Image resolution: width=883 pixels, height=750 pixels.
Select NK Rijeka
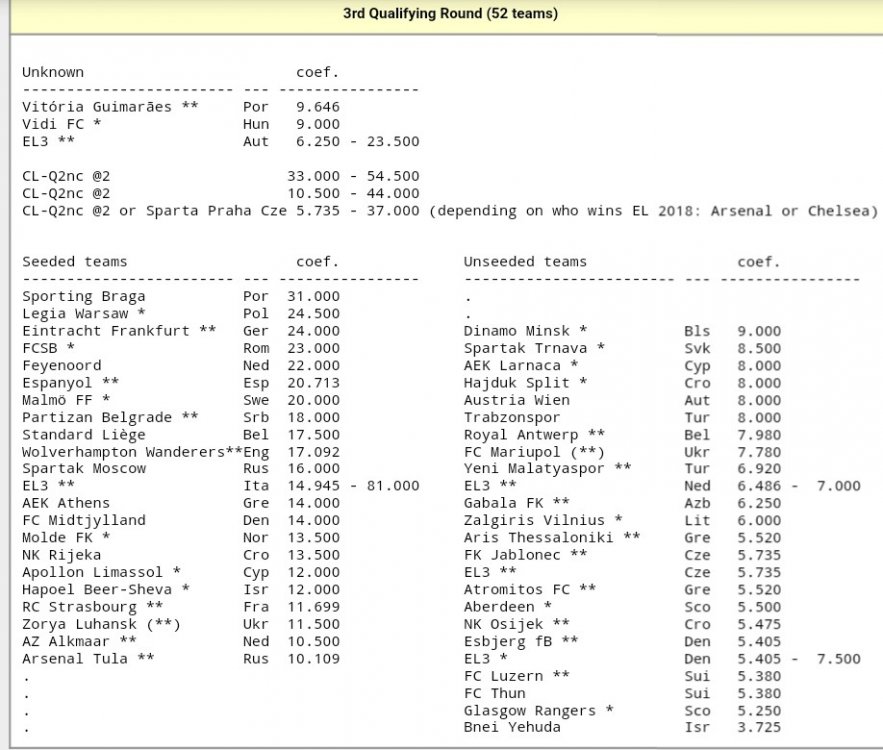pos(61,555)
